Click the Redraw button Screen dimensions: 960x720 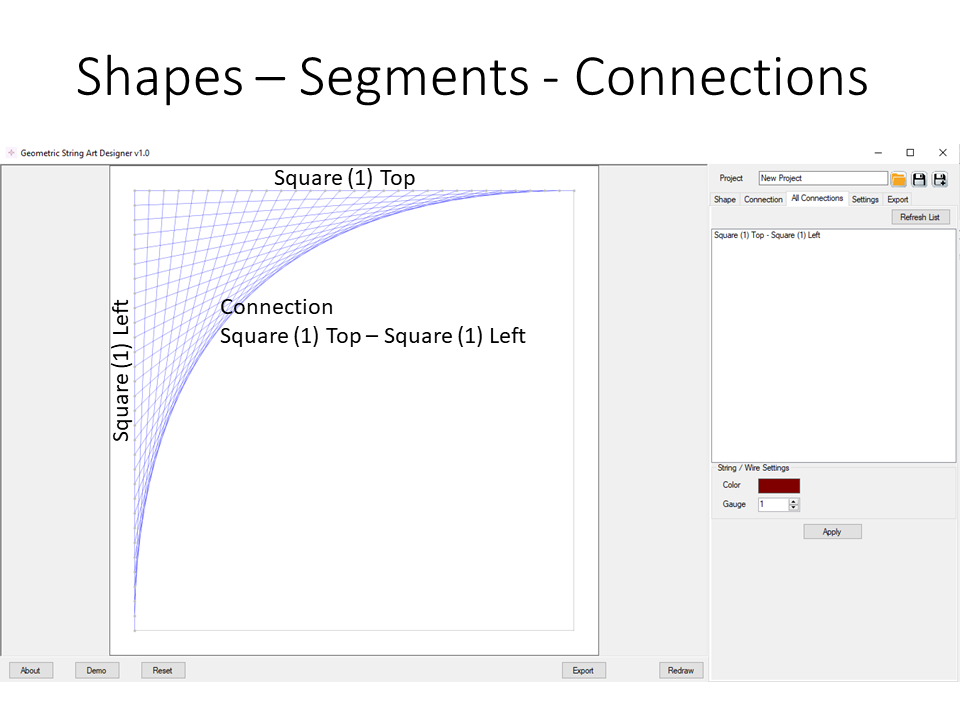681,670
